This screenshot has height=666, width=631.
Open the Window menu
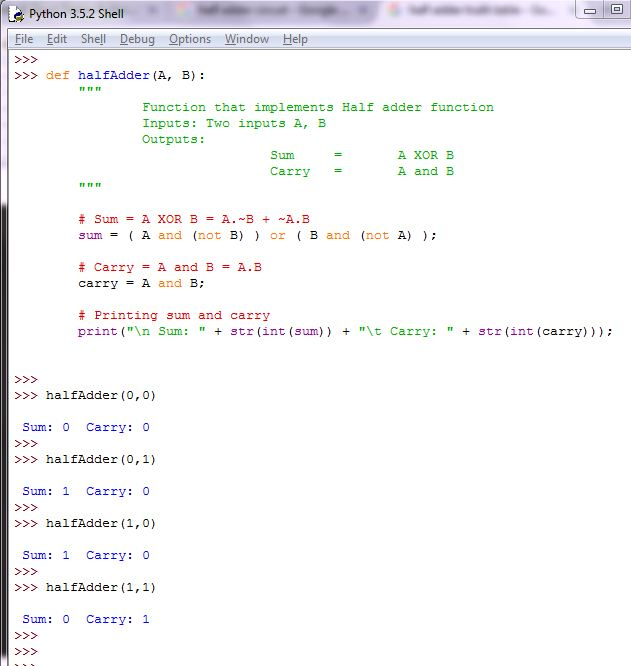(x=246, y=39)
